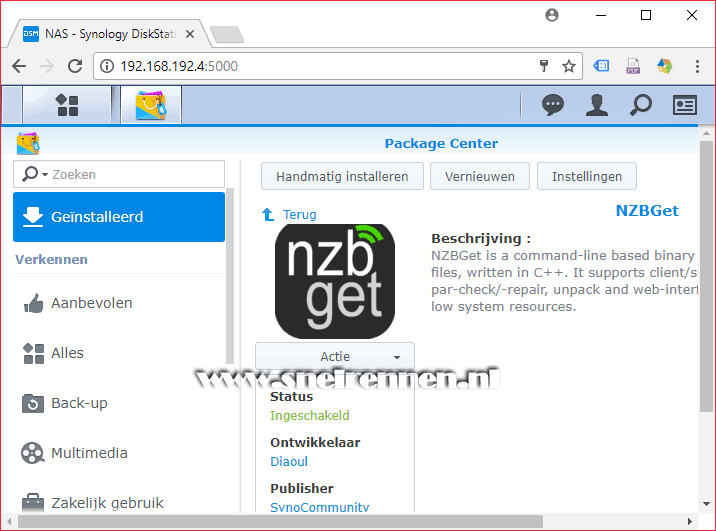The image size is (716, 531).
Task: Click the Chrome profile avatar icon
Action: pyautogui.click(x=552, y=15)
